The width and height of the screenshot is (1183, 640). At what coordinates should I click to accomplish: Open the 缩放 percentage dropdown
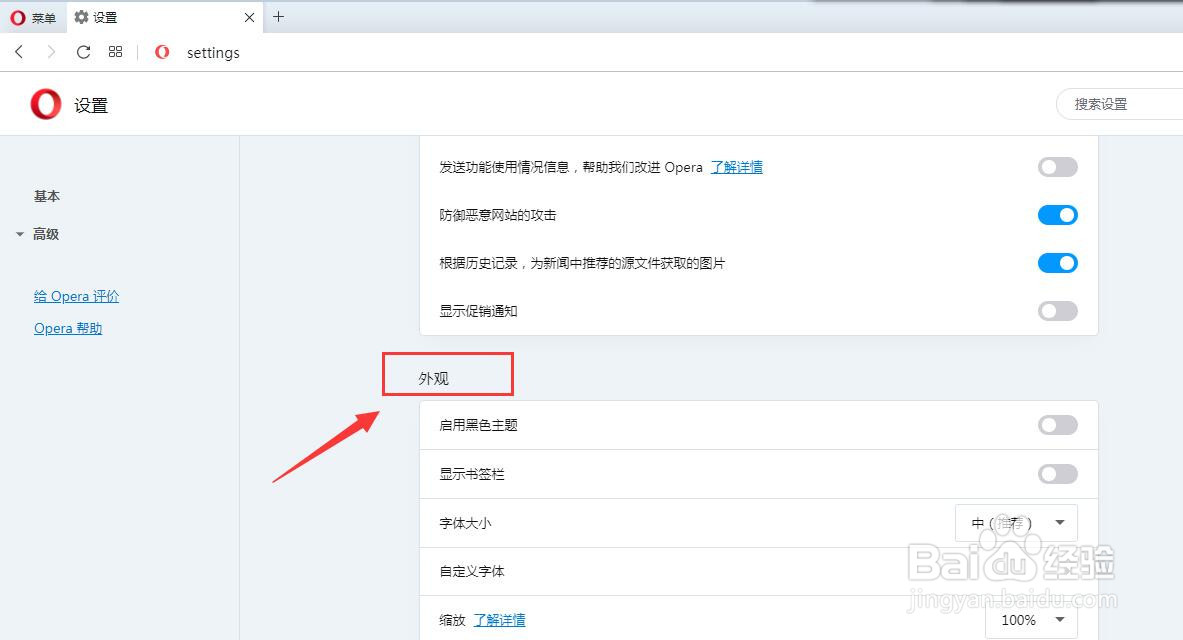pyautogui.click(x=1030, y=620)
